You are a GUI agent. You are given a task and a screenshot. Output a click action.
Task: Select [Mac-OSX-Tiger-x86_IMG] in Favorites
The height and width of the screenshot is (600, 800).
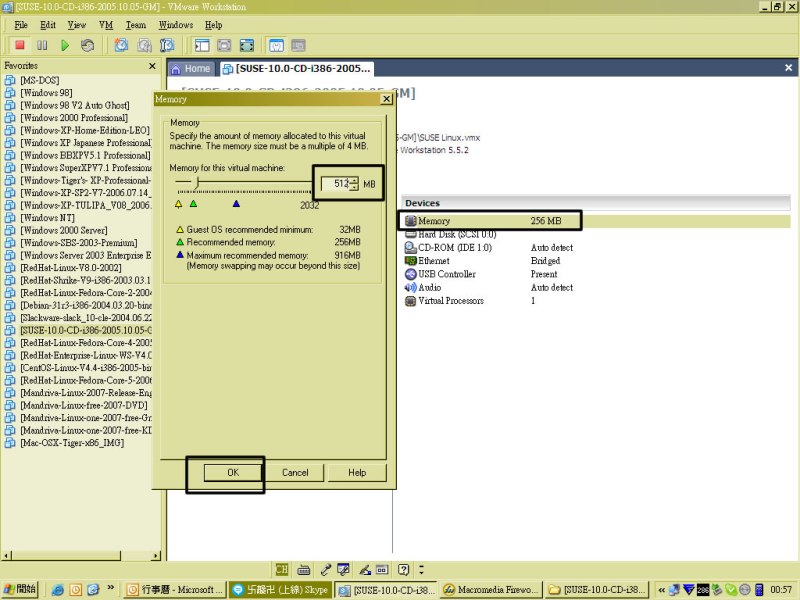point(72,443)
